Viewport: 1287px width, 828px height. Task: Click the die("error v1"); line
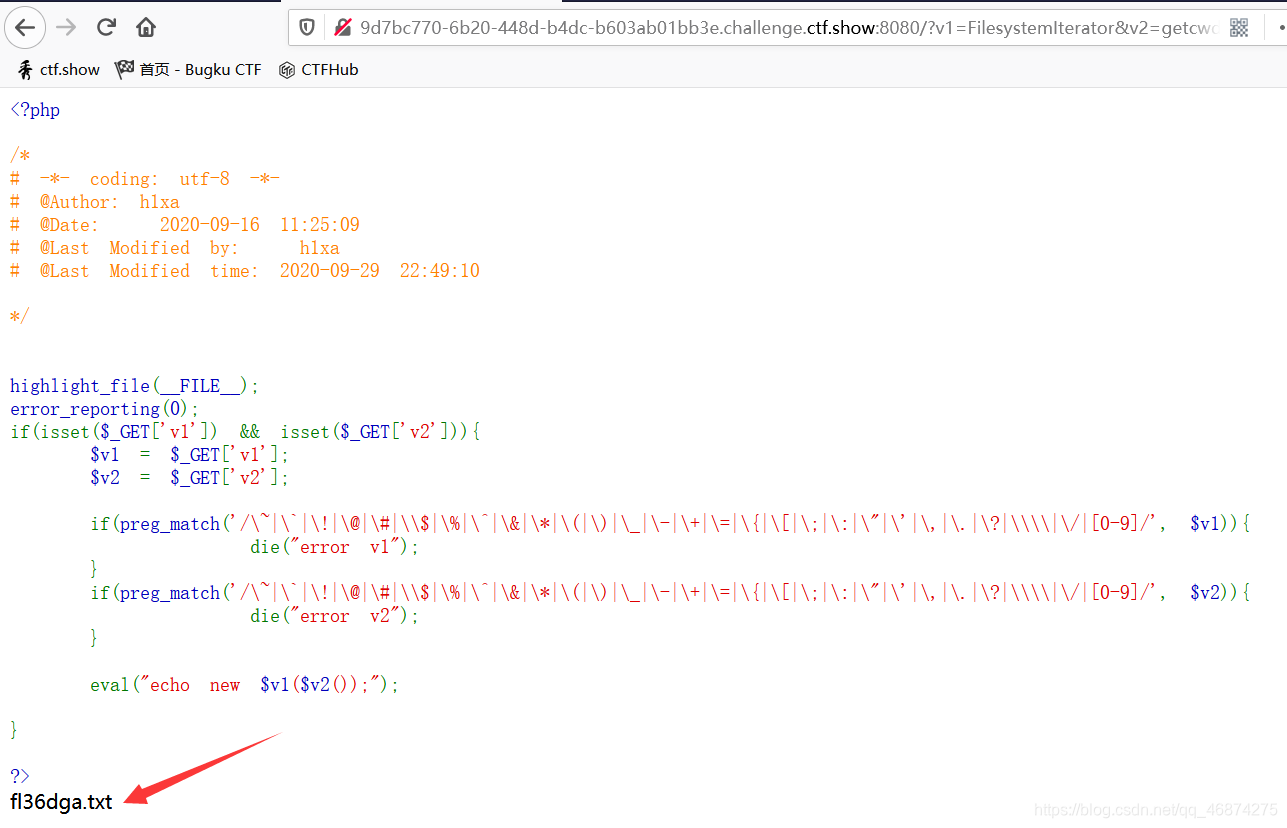click(335, 547)
